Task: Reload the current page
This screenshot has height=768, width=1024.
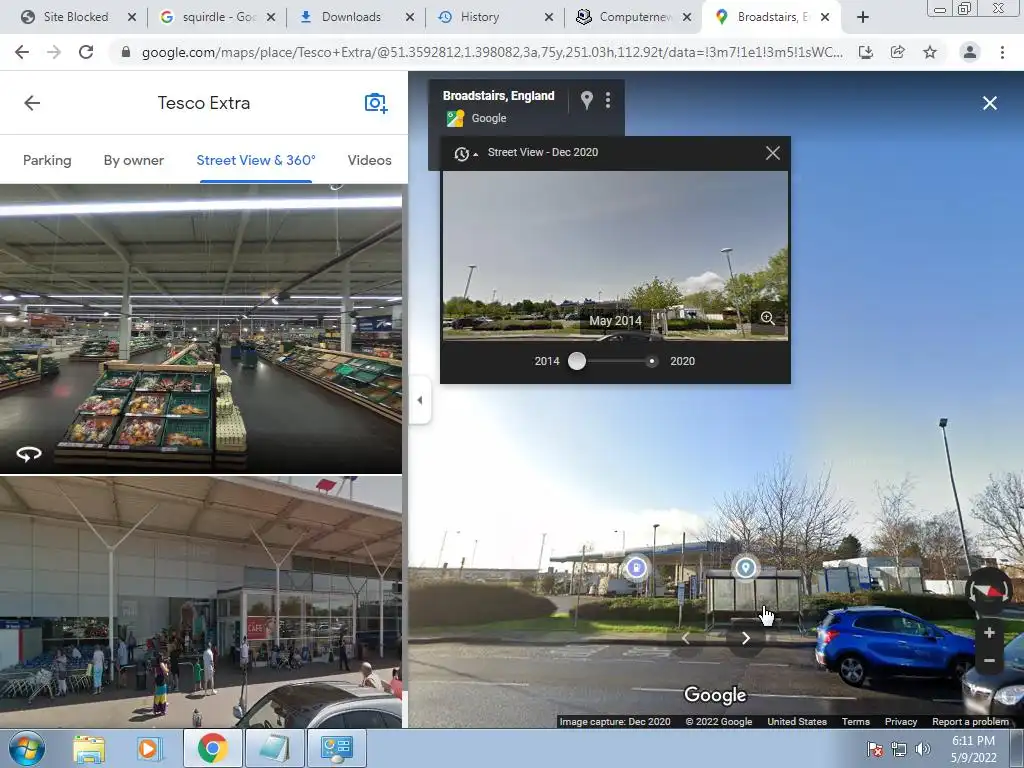Action: 86,52
